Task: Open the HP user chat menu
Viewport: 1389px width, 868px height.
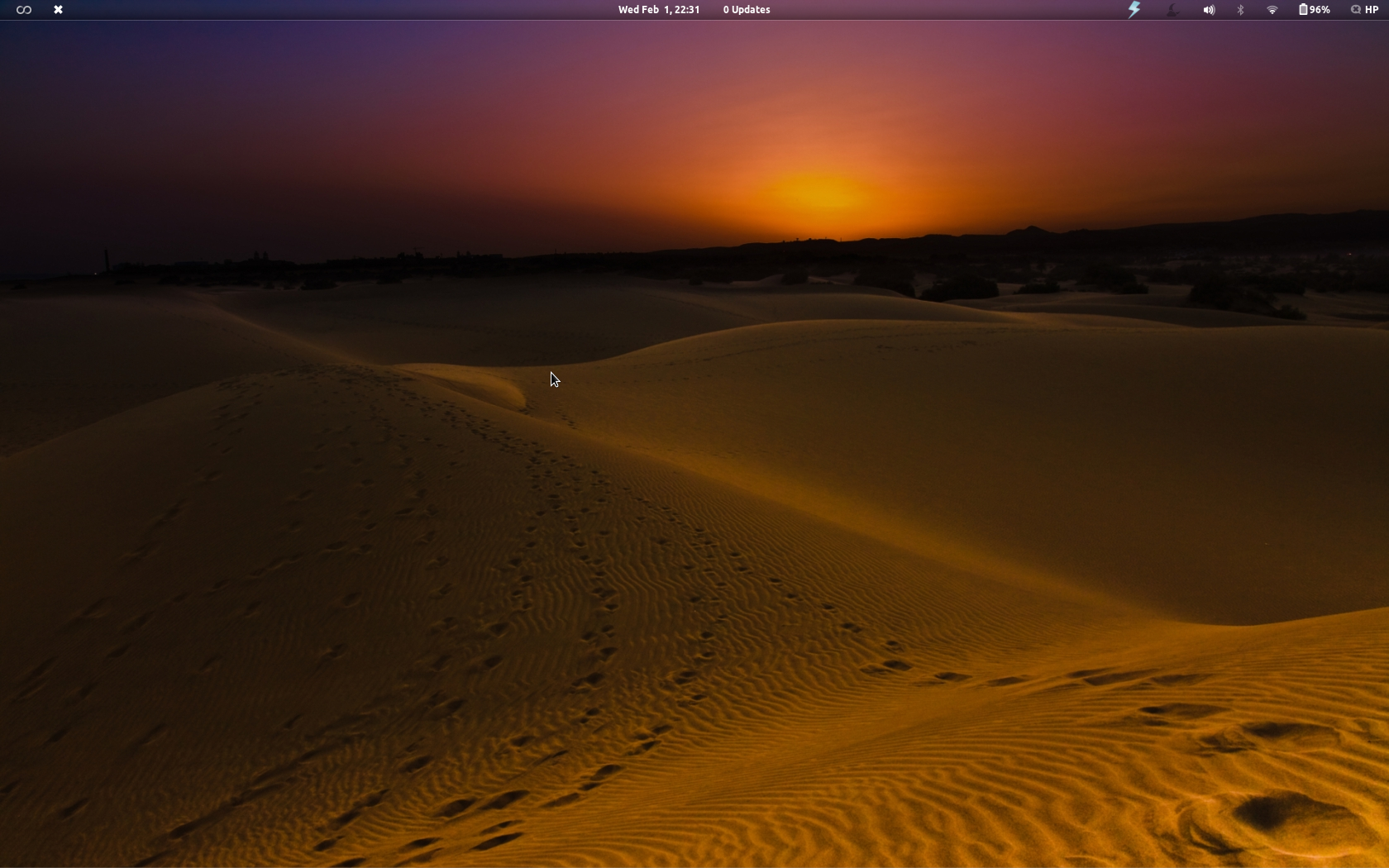Action: click(1365, 10)
